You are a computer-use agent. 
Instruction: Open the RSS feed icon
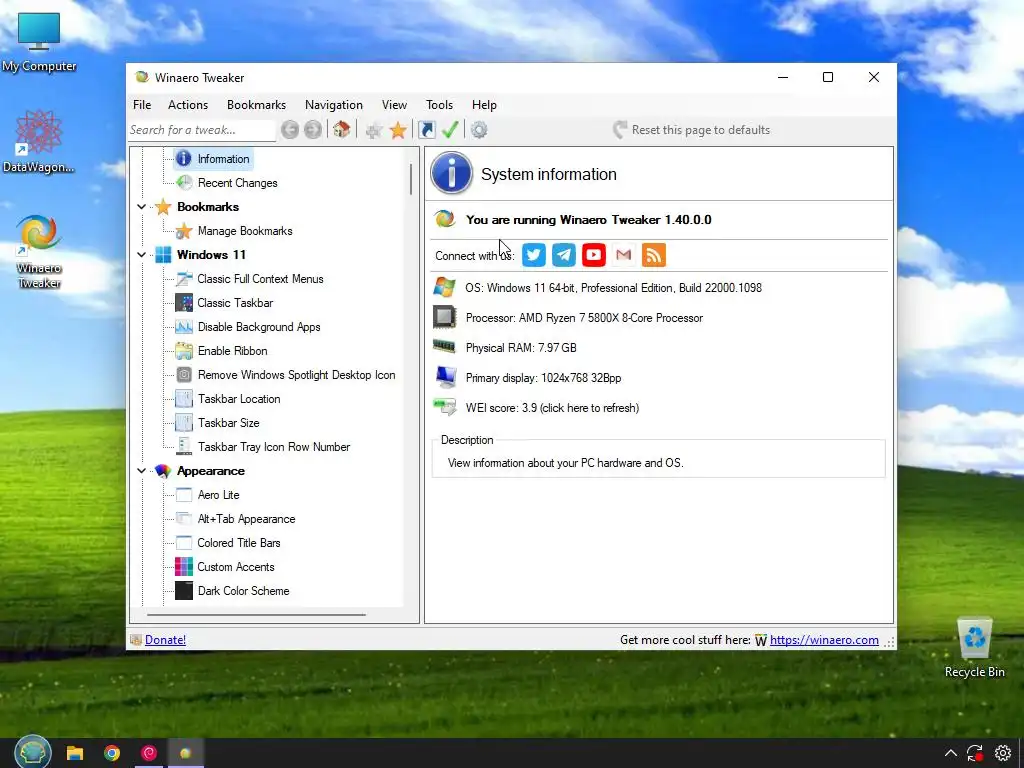click(x=654, y=255)
